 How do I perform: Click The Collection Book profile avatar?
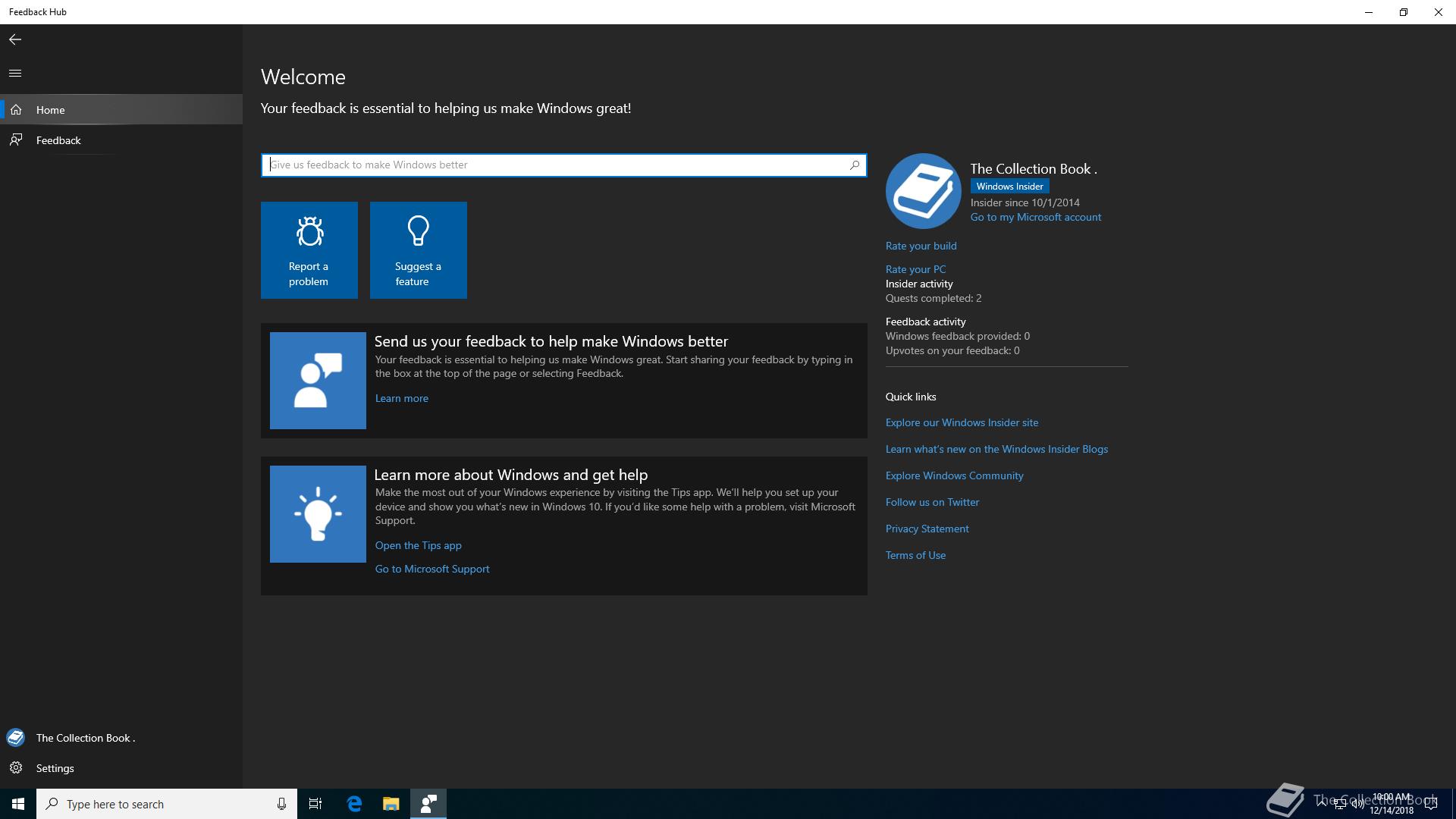coord(924,191)
